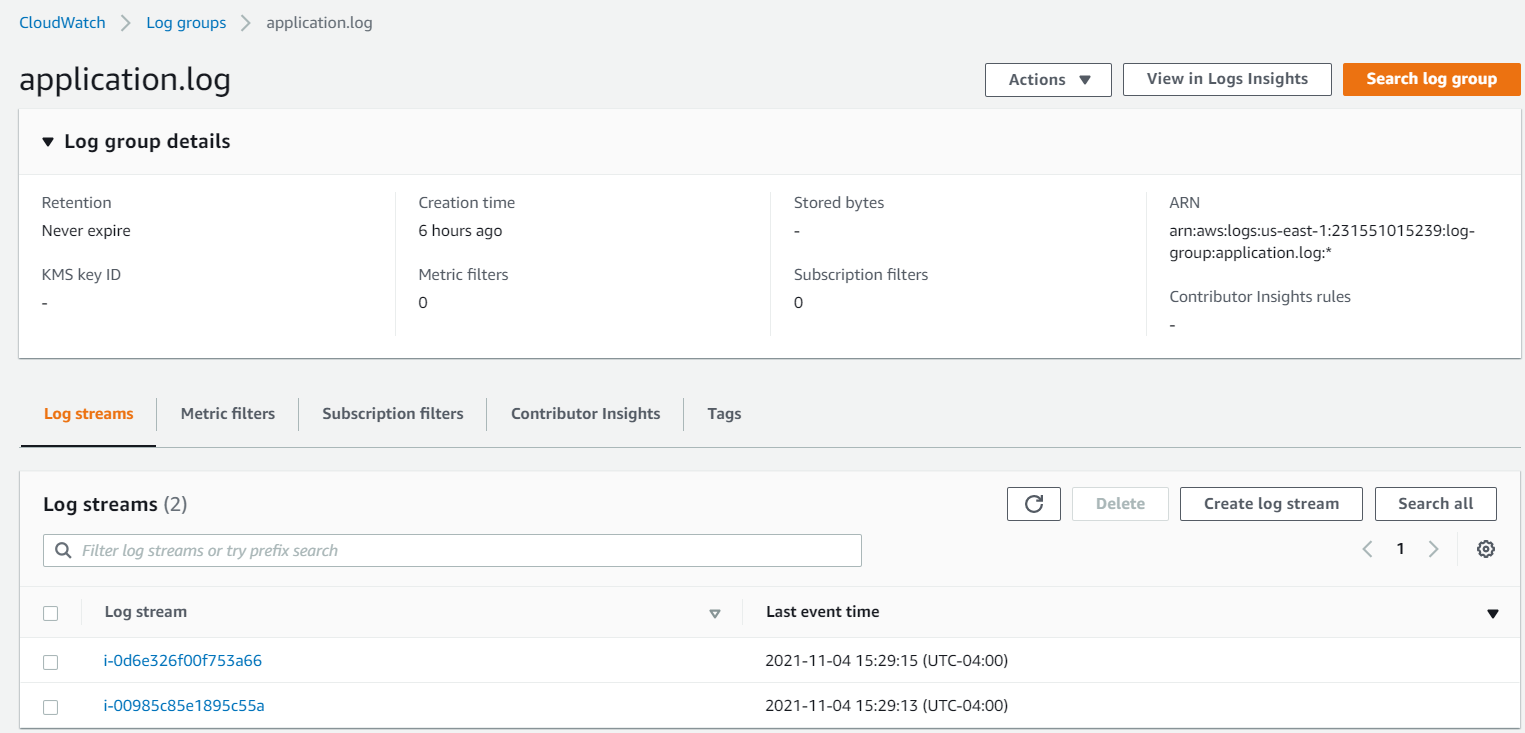The width and height of the screenshot is (1525, 733).
Task: Open the Subscription filters tab
Action: point(393,414)
